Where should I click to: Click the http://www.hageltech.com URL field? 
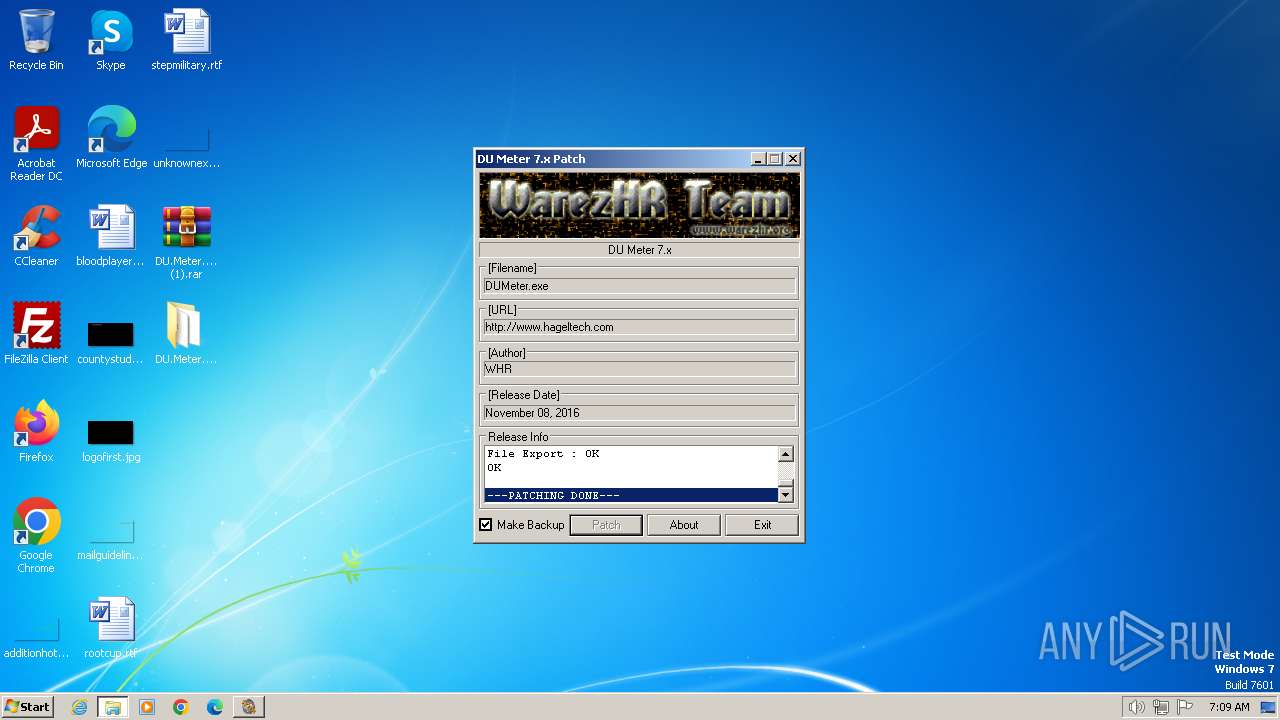[639, 327]
